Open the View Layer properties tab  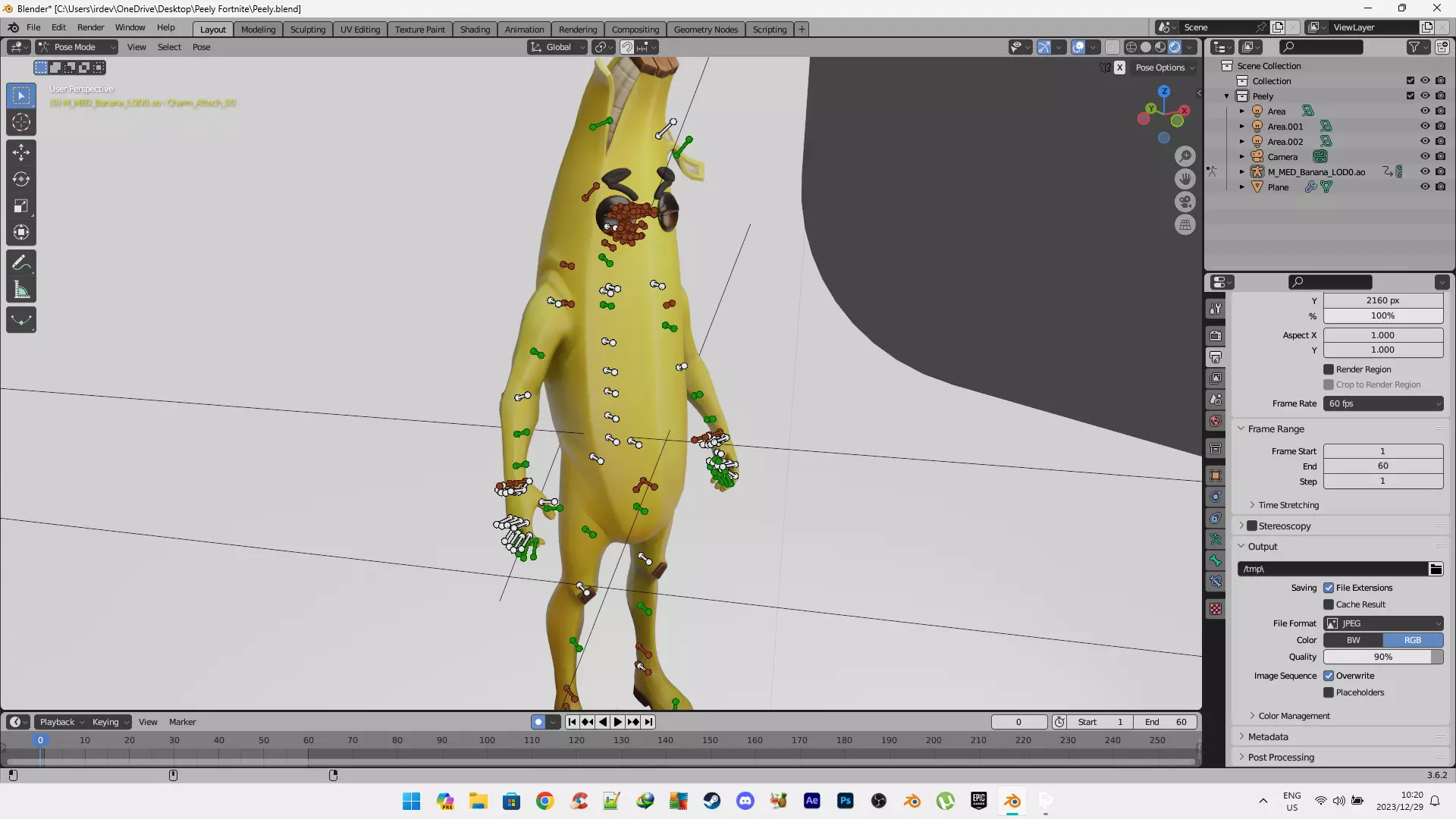coord(1216,378)
